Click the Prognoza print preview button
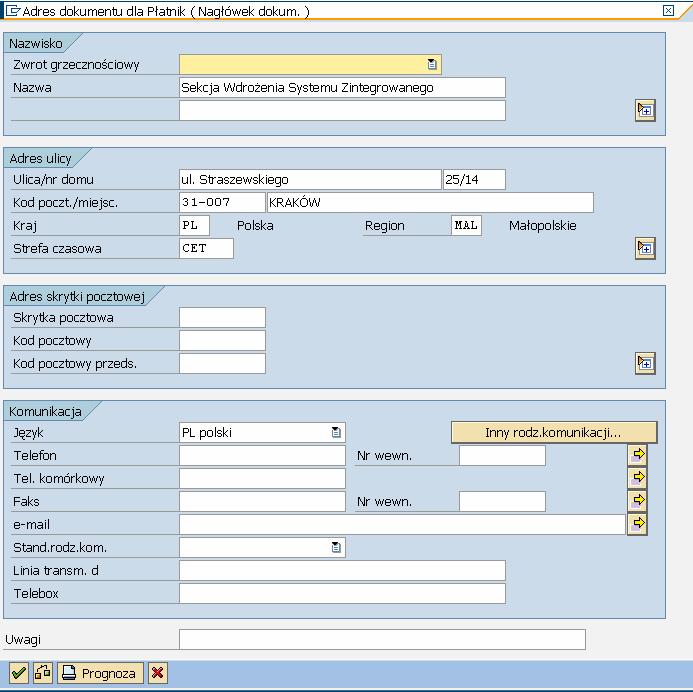This screenshot has width=693, height=692. pyautogui.click(x=100, y=673)
